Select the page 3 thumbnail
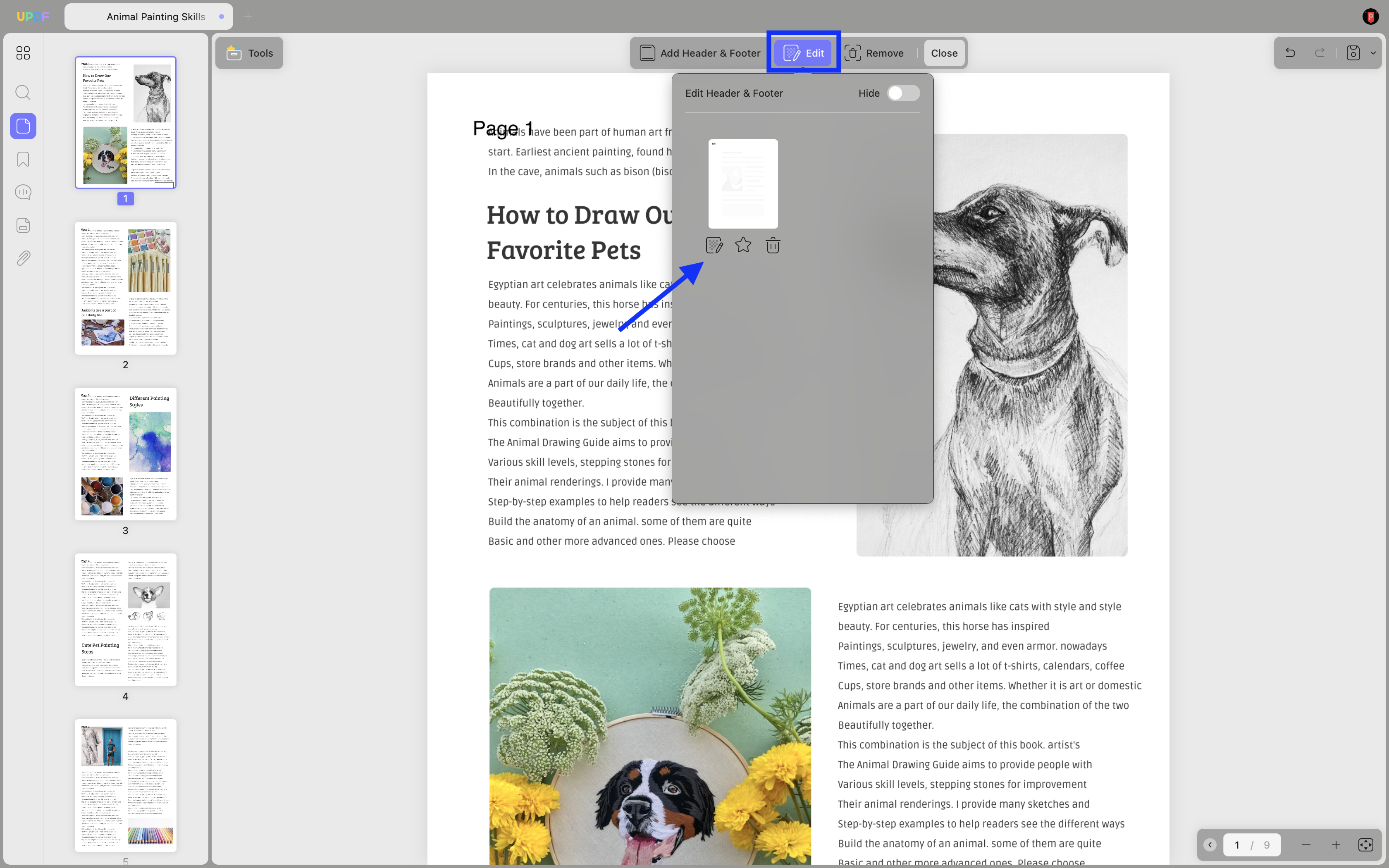Image resolution: width=1389 pixels, height=868 pixels. (x=126, y=454)
